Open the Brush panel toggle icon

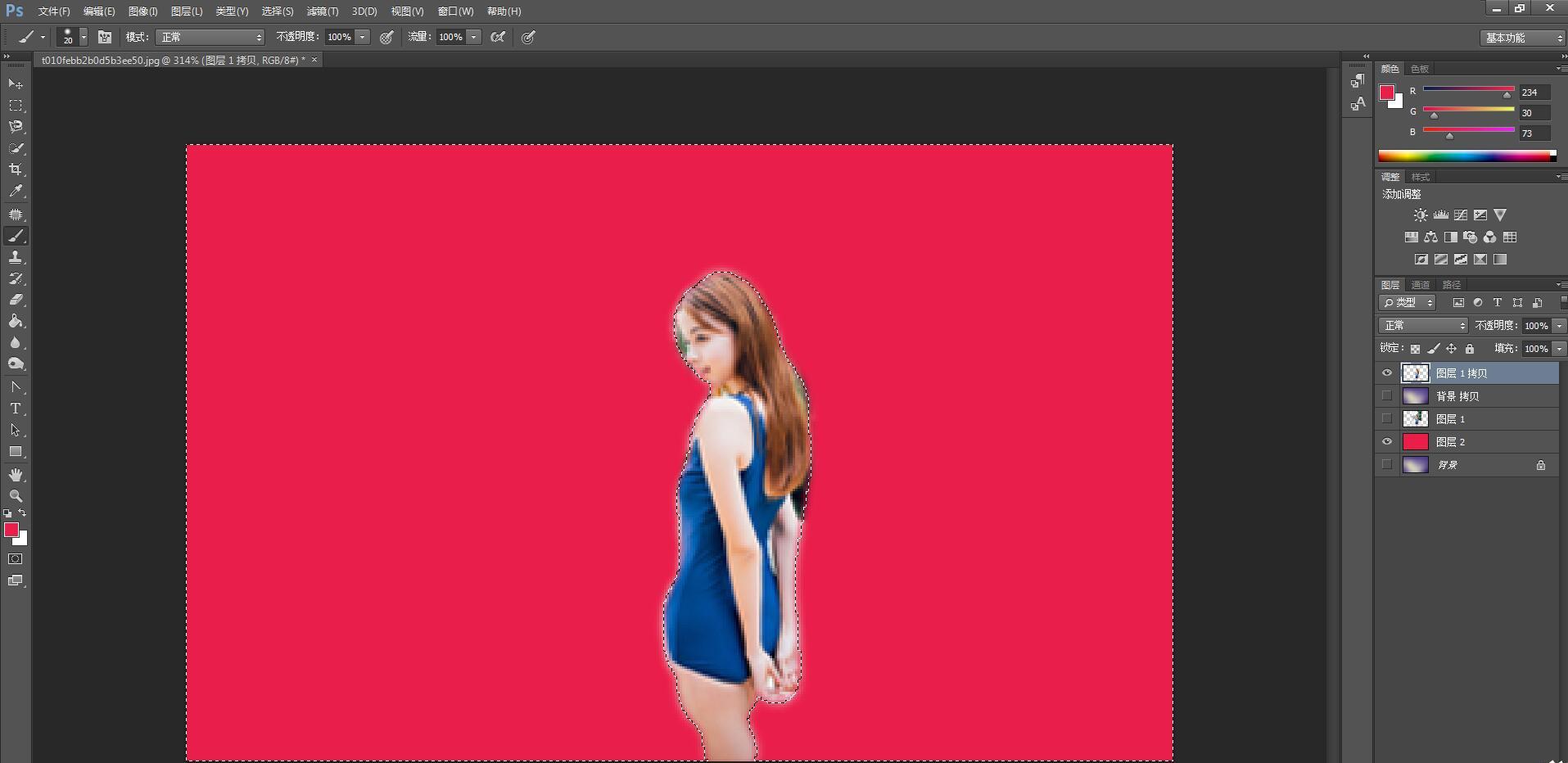(105, 37)
